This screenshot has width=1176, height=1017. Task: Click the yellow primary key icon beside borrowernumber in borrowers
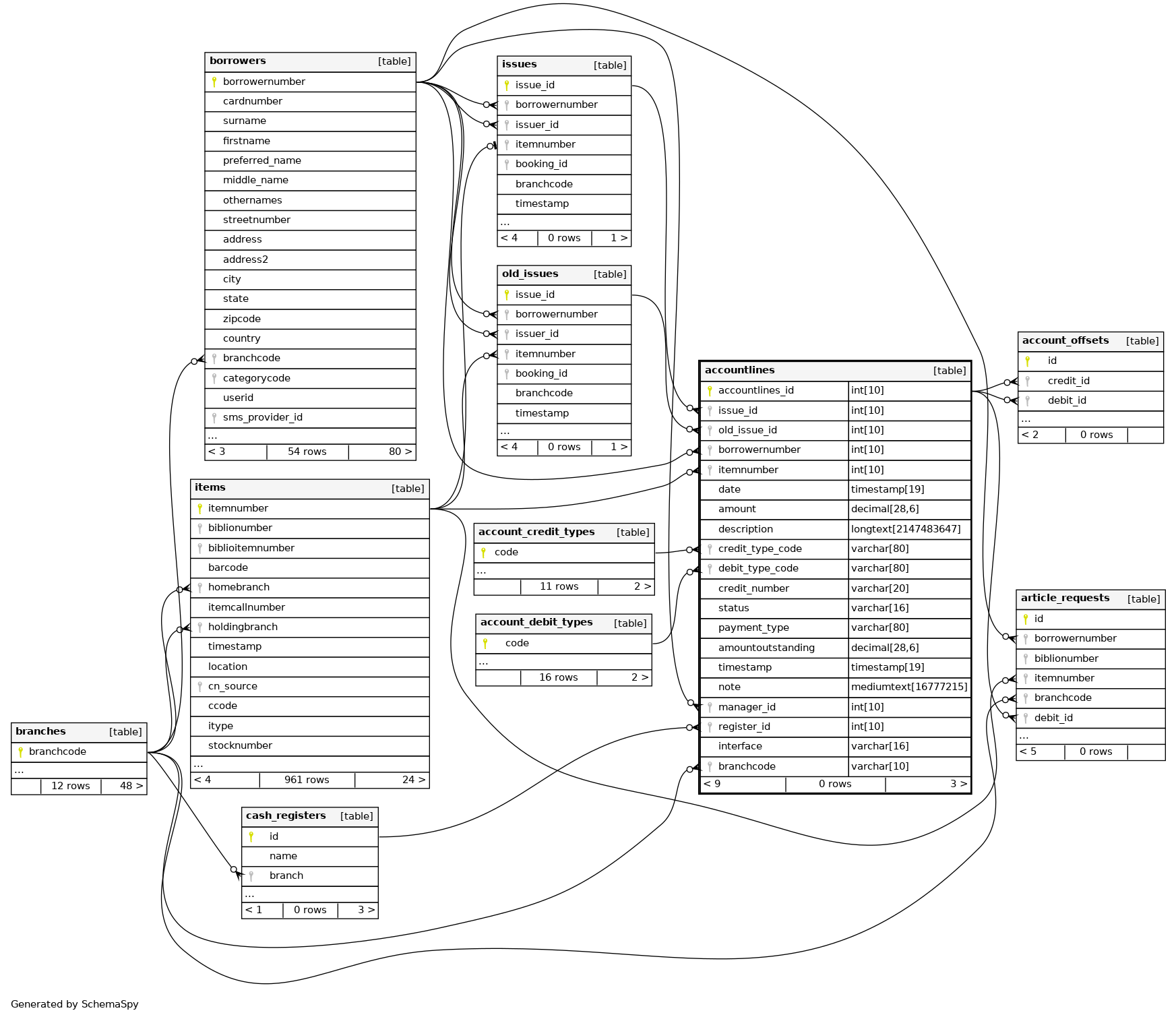[214, 82]
